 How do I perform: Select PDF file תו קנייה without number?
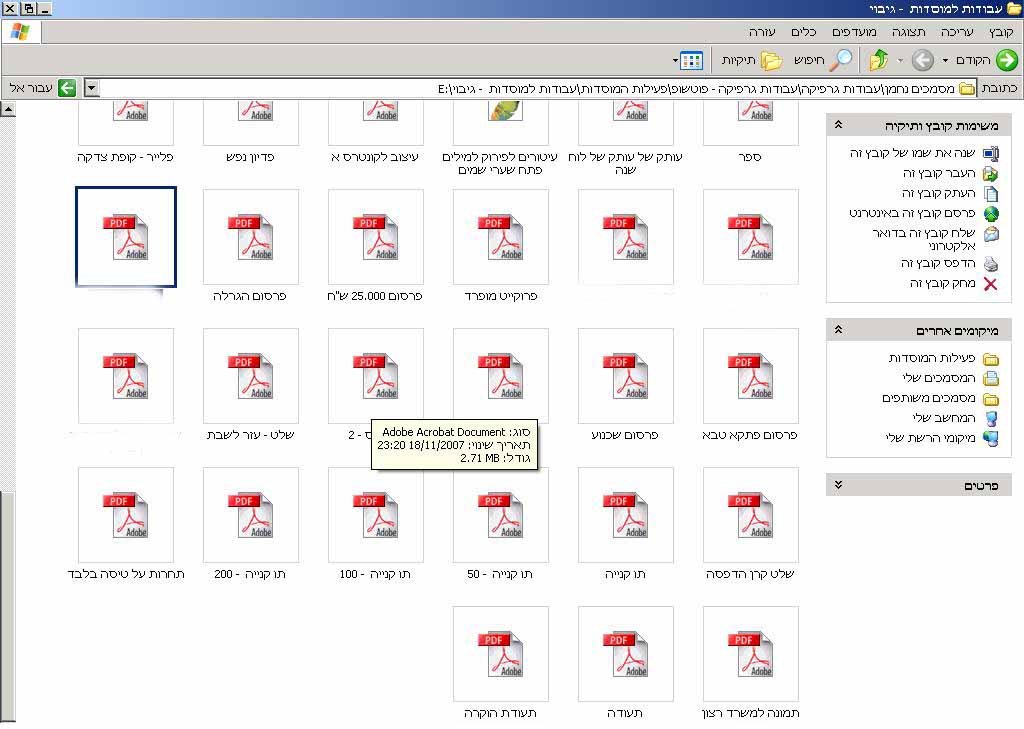point(626,515)
